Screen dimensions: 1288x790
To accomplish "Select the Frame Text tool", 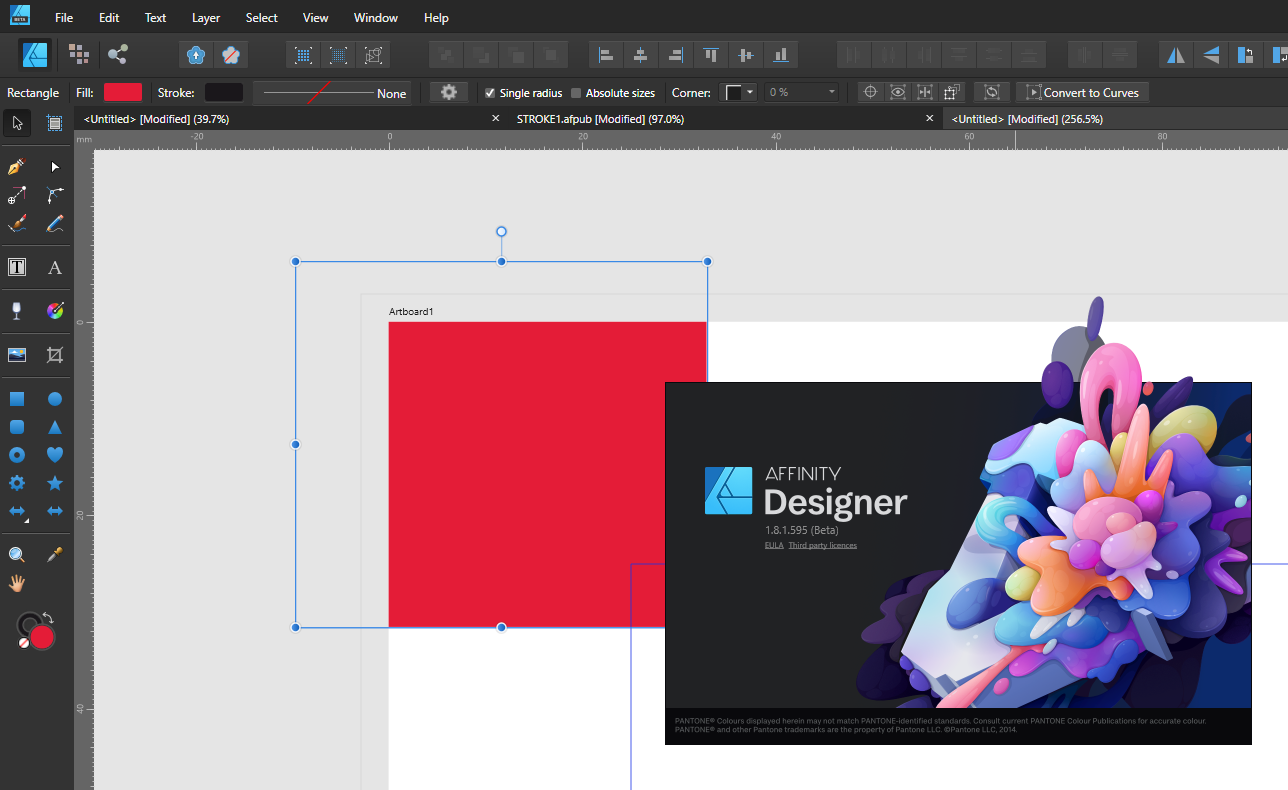I will click(17, 267).
